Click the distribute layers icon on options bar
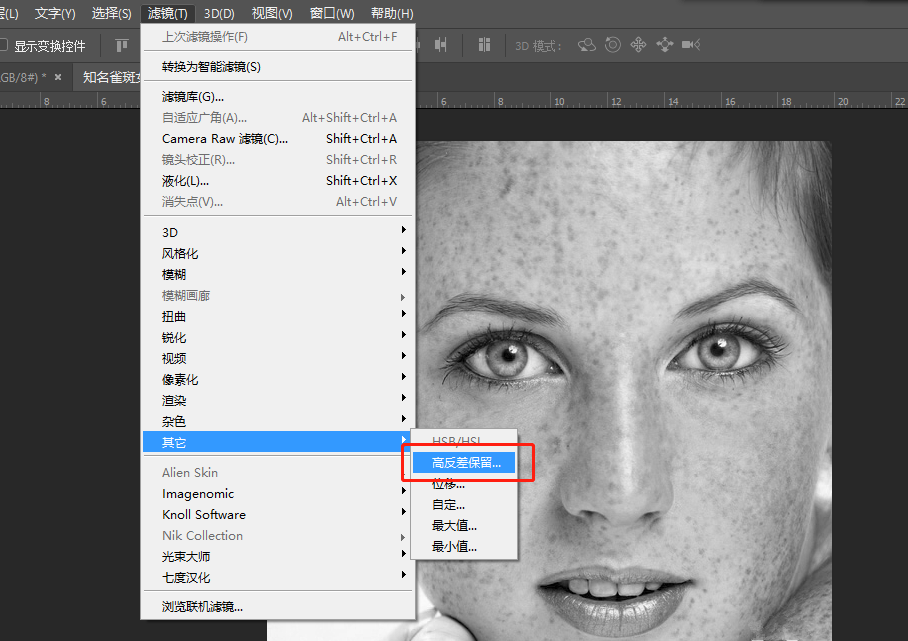This screenshot has height=641, width=908. (x=484, y=44)
